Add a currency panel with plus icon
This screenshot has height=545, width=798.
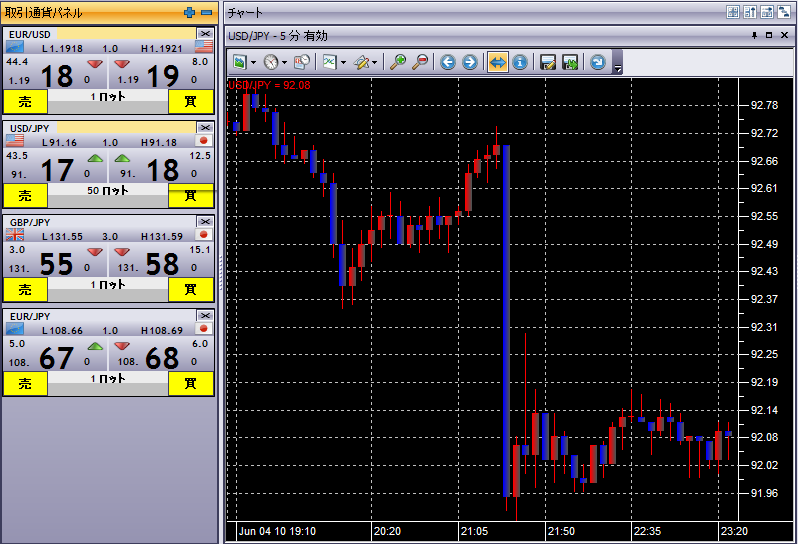(x=190, y=12)
